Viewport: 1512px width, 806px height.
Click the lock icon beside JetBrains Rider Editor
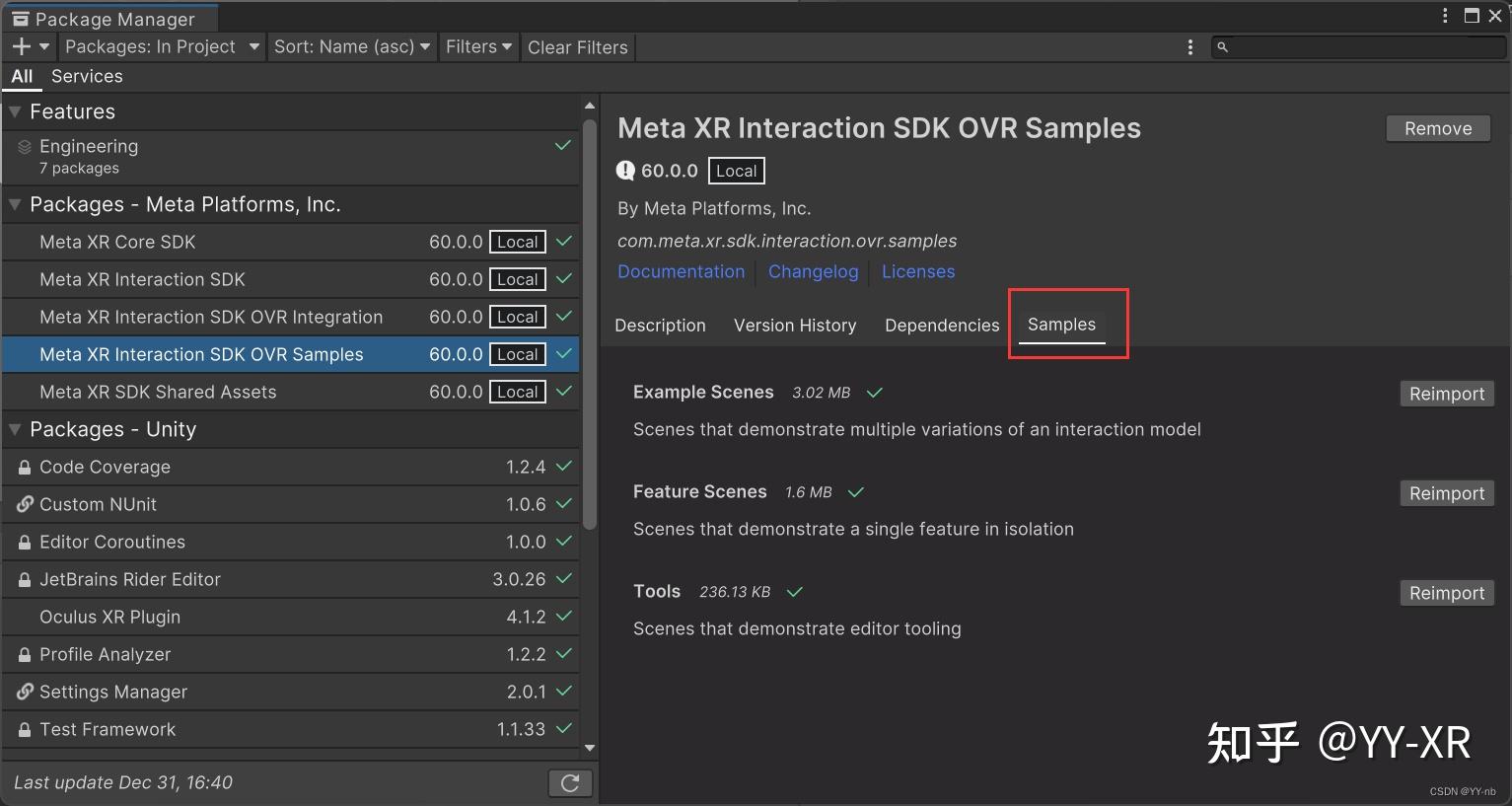tap(24, 579)
